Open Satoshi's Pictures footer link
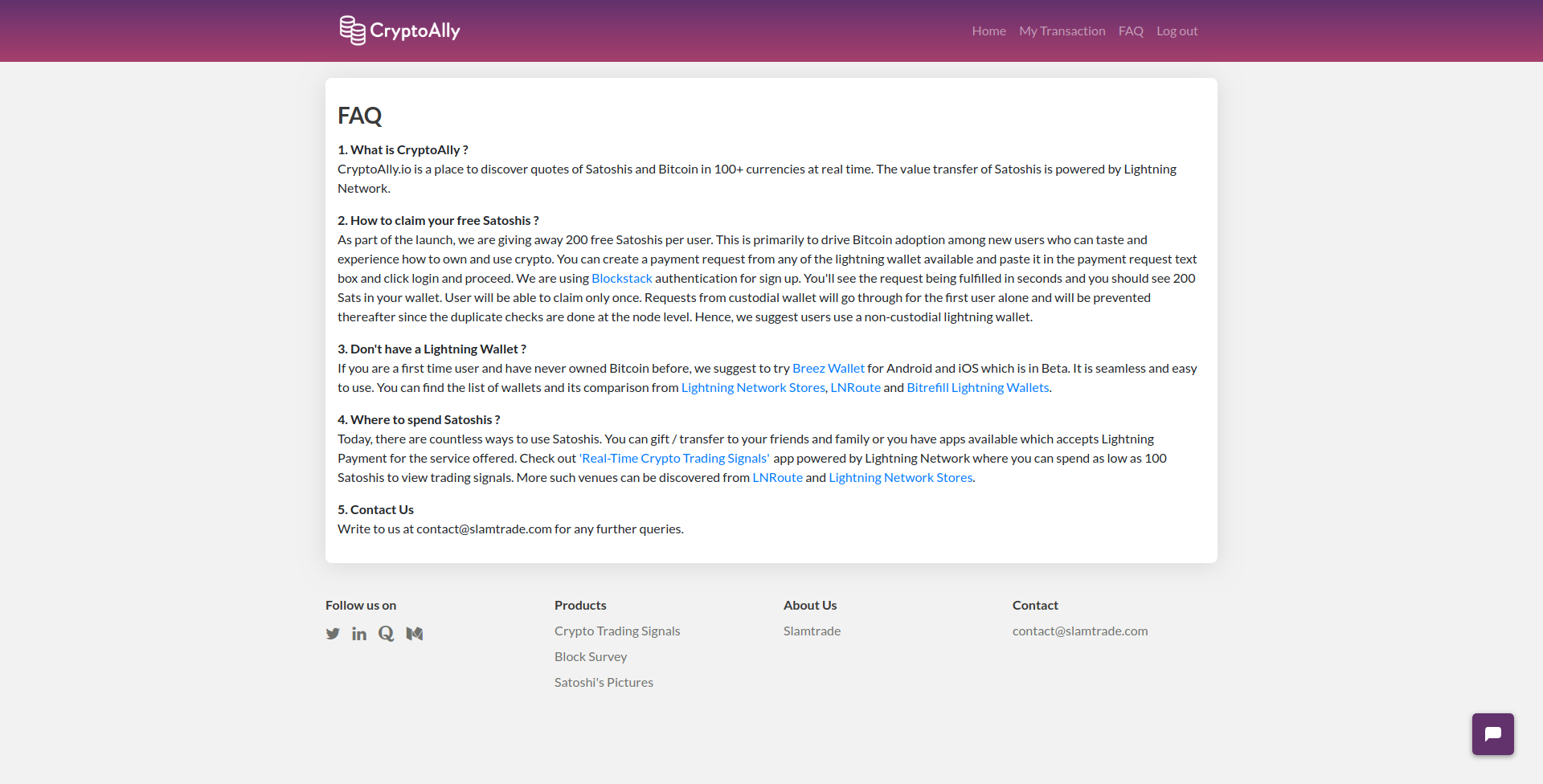The height and width of the screenshot is (784, 1543). pyautogui.click(x=604, y=682)
